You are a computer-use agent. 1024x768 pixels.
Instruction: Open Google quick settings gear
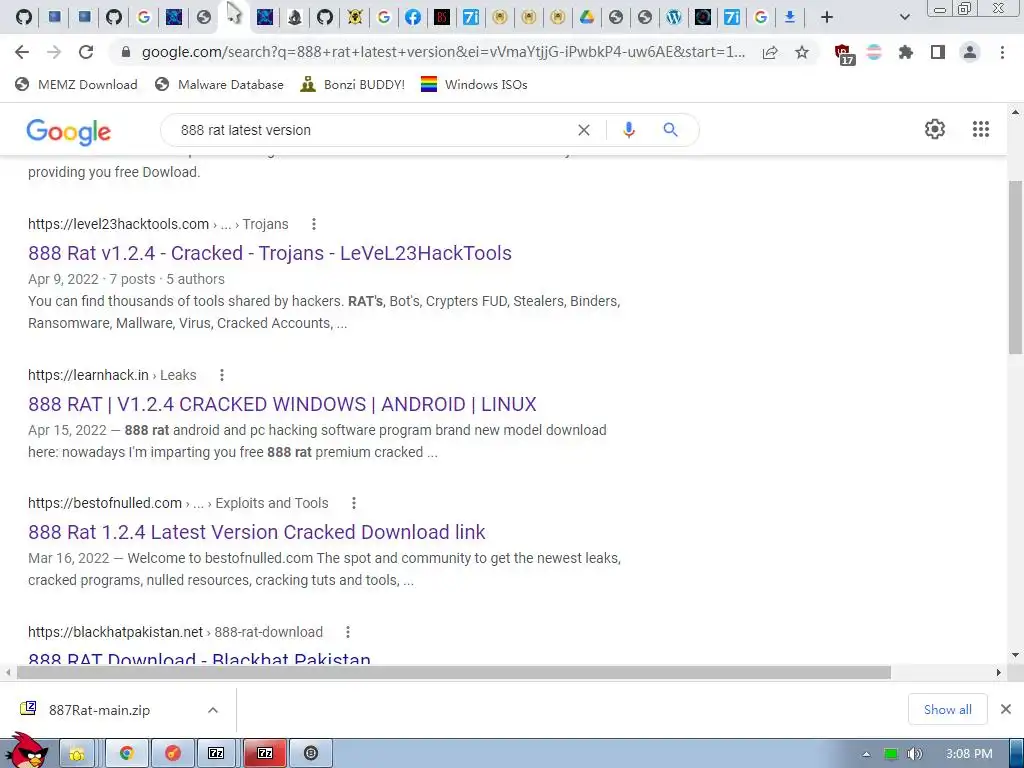(x=935, y=129)
